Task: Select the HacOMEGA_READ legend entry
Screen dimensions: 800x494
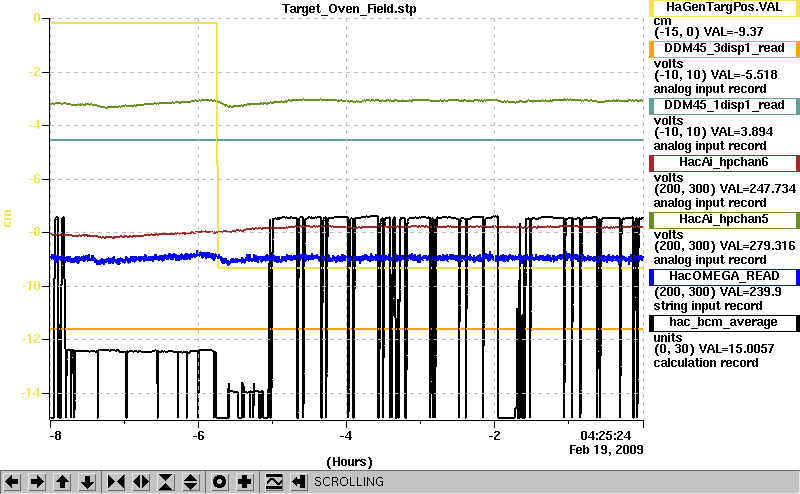Action: pyautogui.click(x=724, y=277)
